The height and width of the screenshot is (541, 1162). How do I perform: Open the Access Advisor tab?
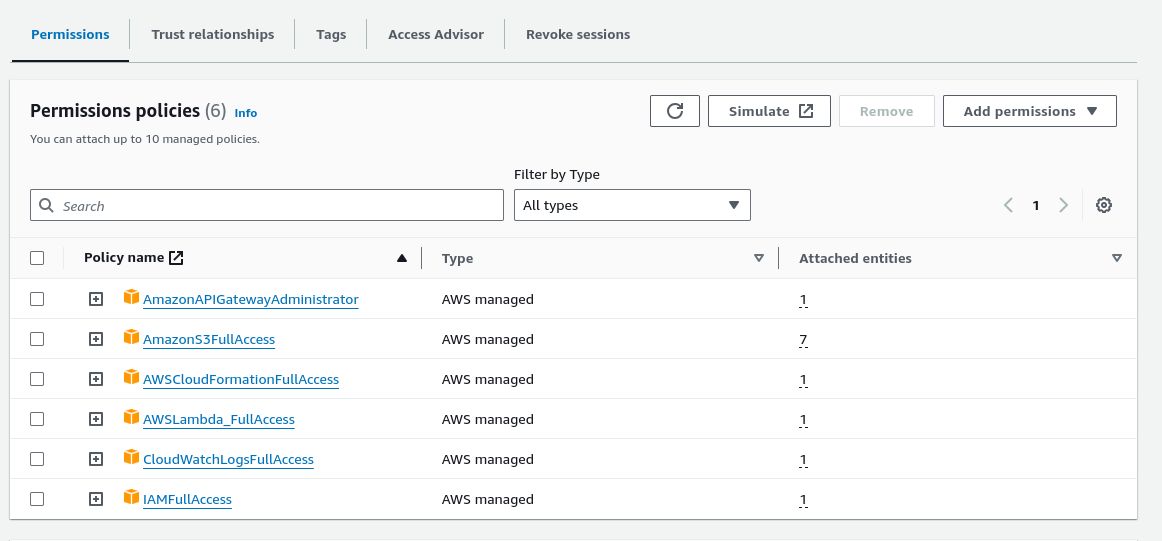tap(436, 35)
